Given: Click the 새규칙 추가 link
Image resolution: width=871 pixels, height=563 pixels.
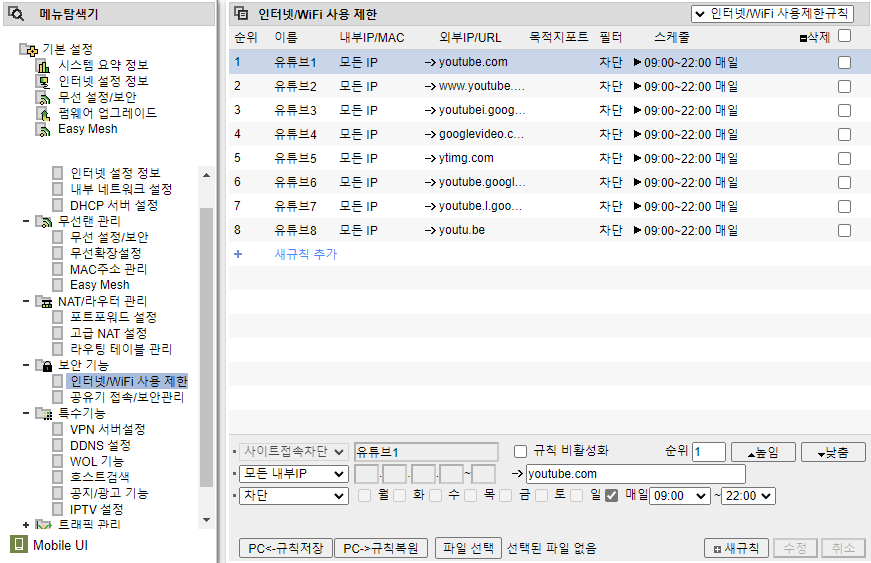Looking at the screenshot, I should [x=306, y=254].
